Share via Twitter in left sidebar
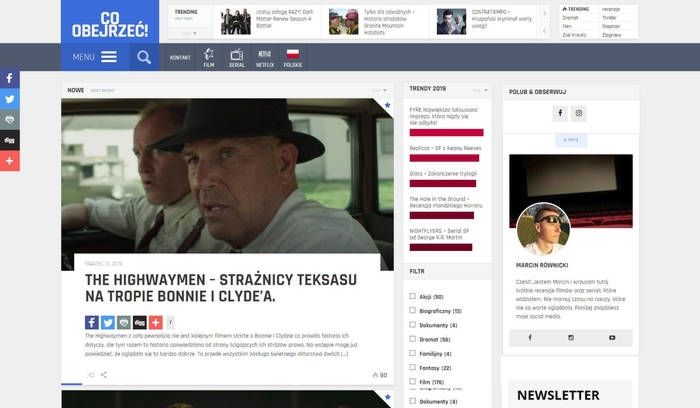The image size is (700, 408). tap(10, 99)
